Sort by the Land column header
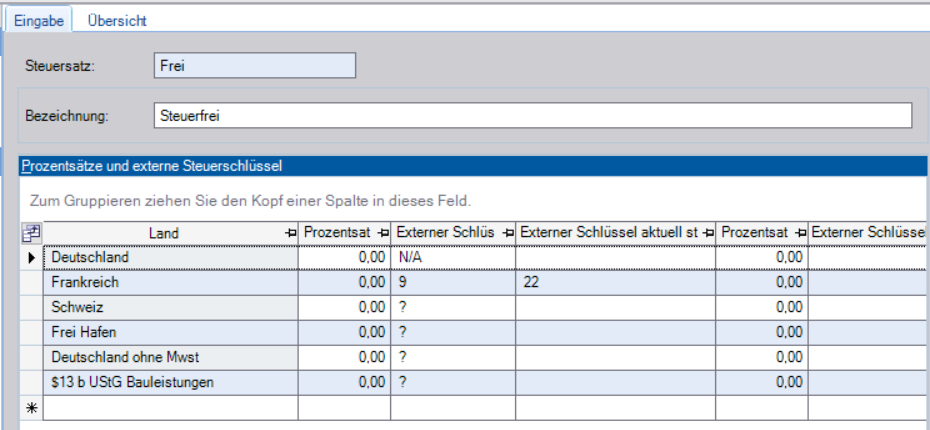The image size is (930, 430). (x=163, y=233)
